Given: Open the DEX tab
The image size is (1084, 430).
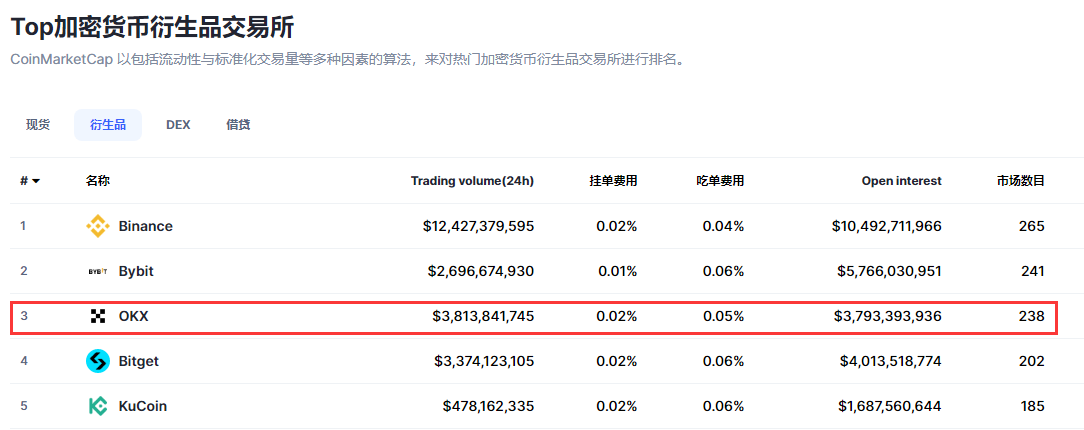Looking at the screenshot, I should 178,125.
